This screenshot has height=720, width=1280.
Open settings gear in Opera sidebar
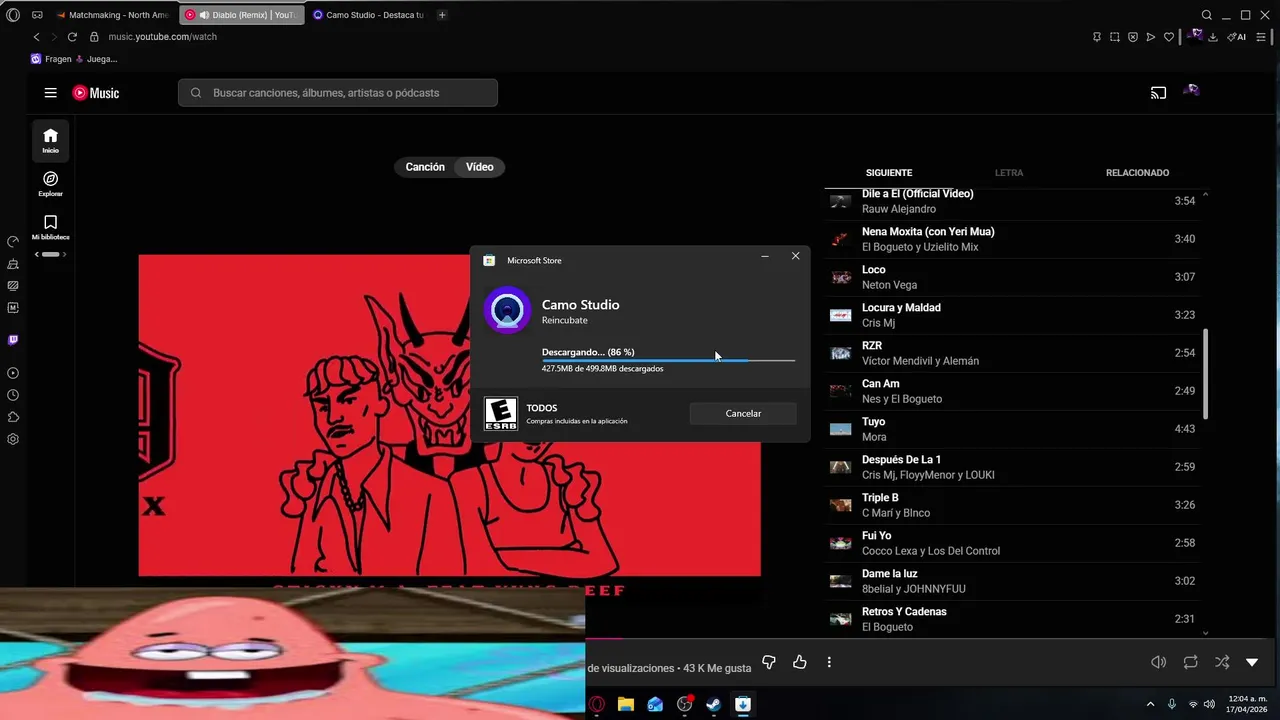(x=13, y=439)
